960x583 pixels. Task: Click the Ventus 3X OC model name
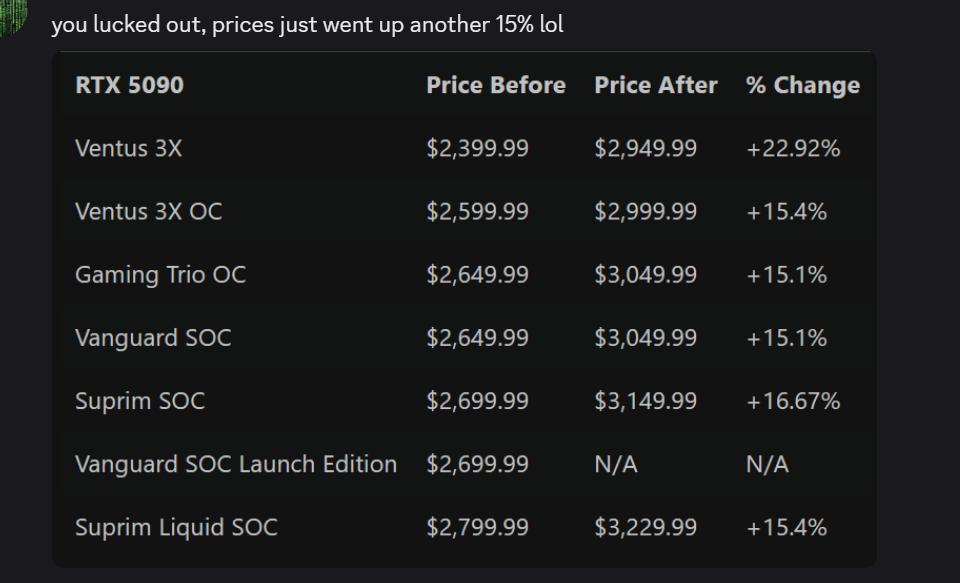tap(148, 212)
